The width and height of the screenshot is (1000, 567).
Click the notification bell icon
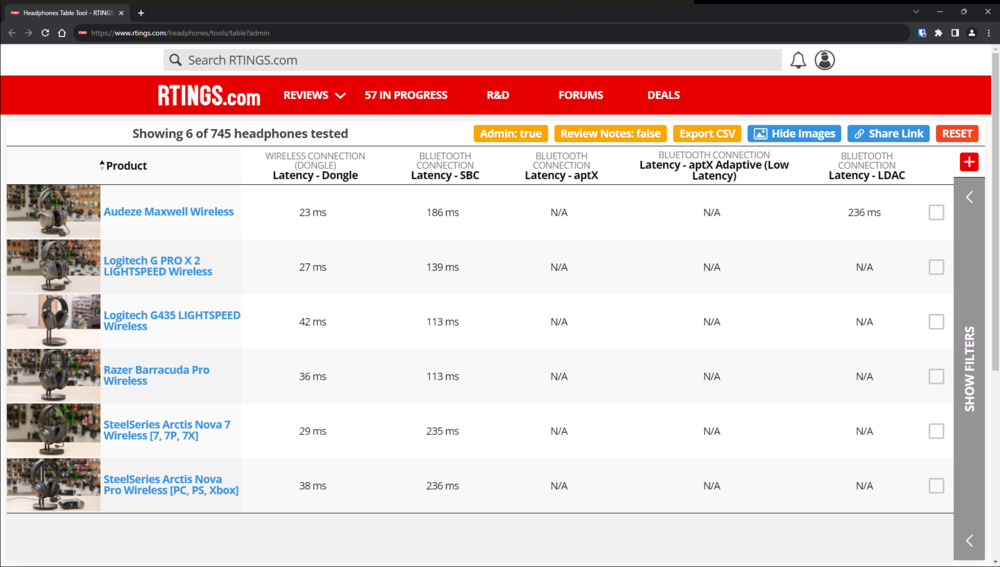click(798, 60)
